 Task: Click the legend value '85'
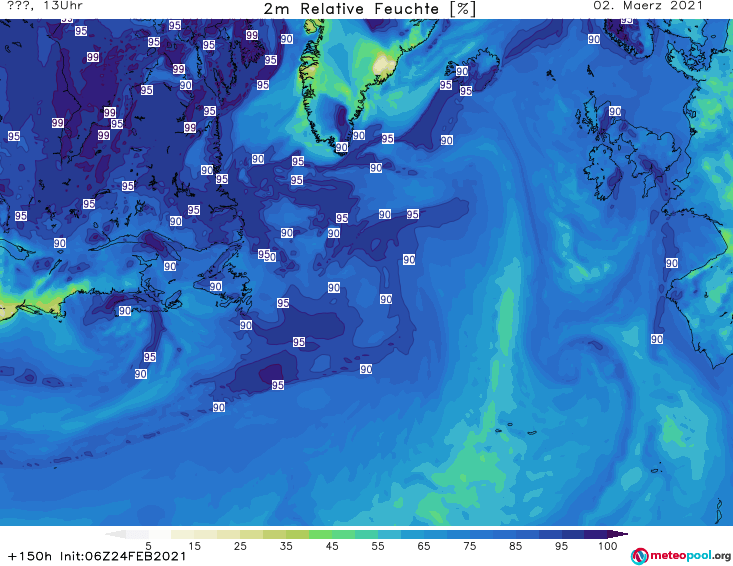tap(515, 546)
